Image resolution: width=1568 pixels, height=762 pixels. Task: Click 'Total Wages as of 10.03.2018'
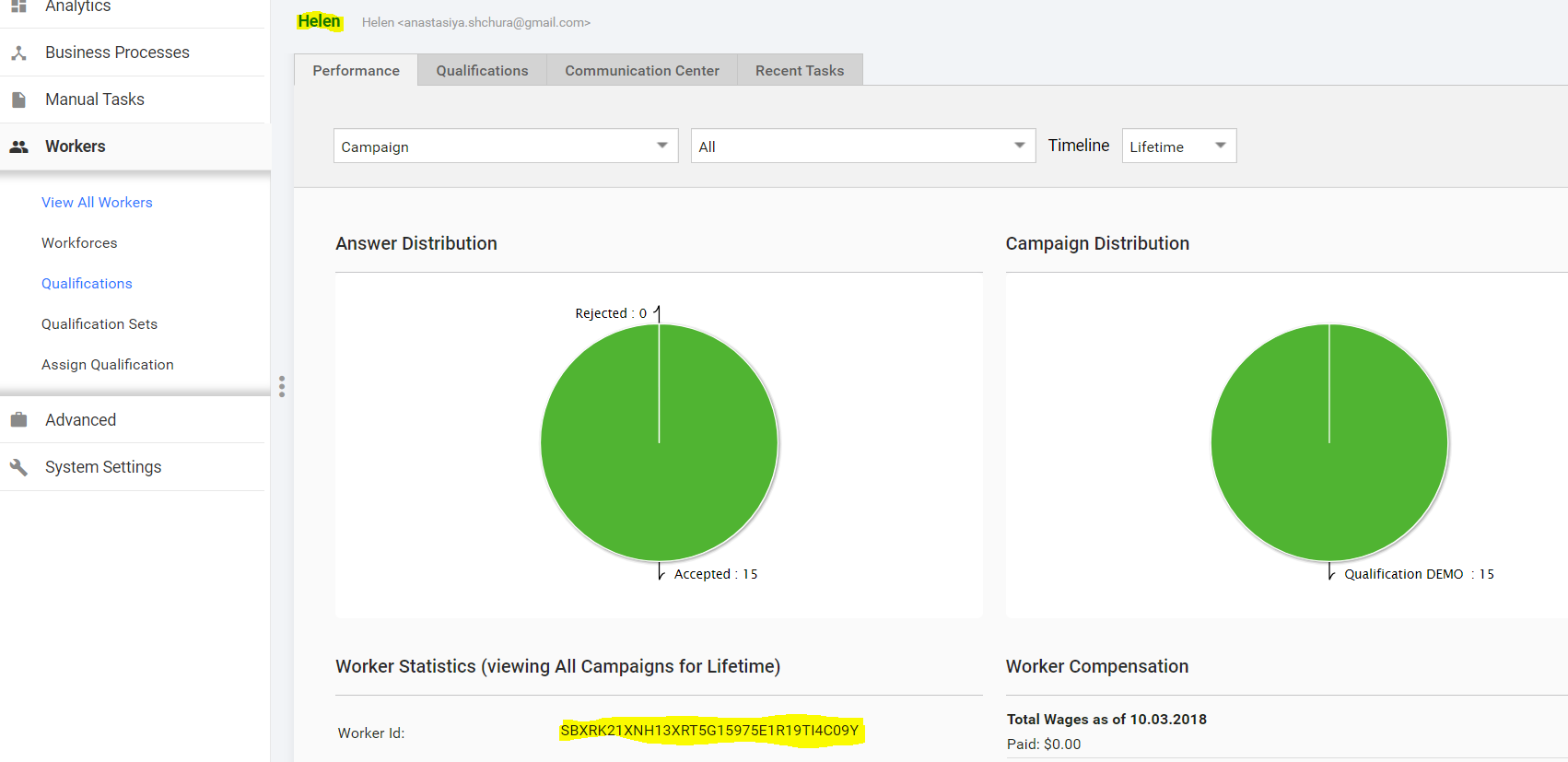tap(1106, 720)
